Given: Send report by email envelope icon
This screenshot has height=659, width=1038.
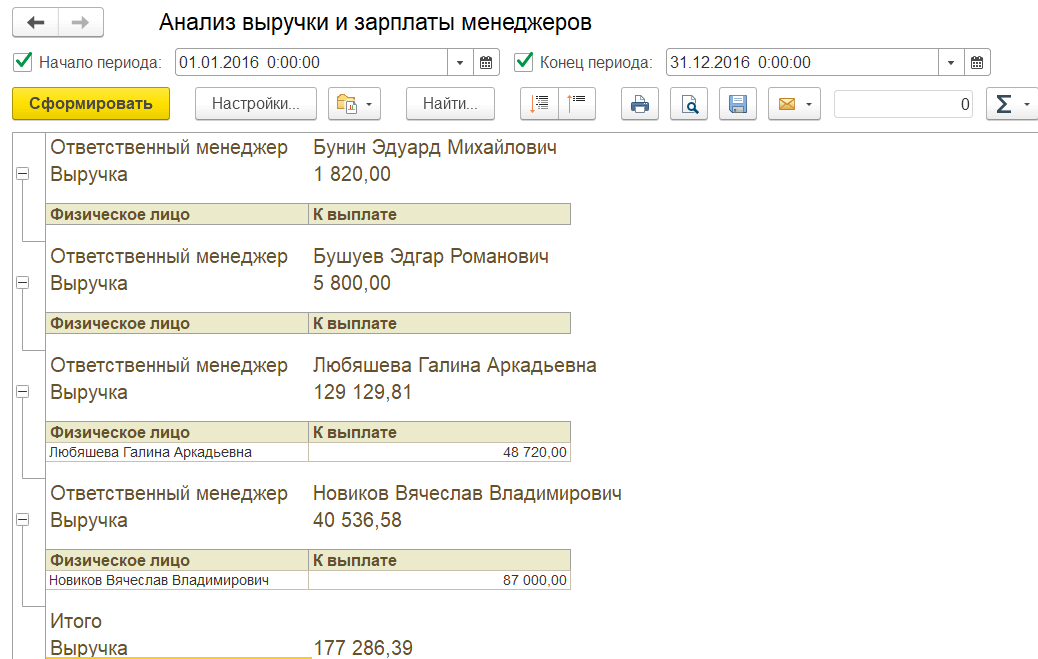Looking at the screenshot, I should click(x=794, y=104).
